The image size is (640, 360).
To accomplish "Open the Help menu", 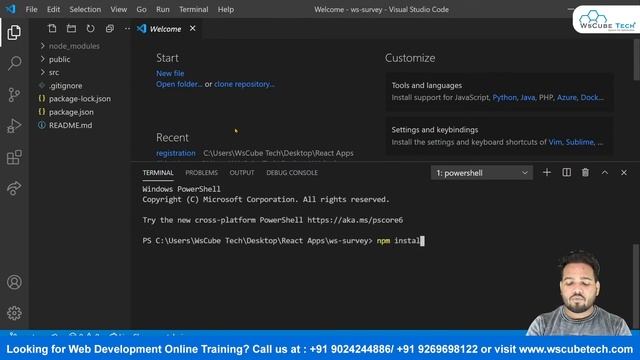I will tap(226, 9).
